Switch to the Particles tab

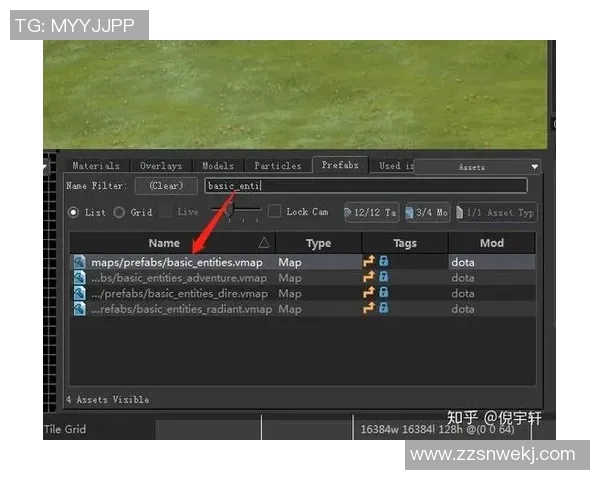pos(277,166)
